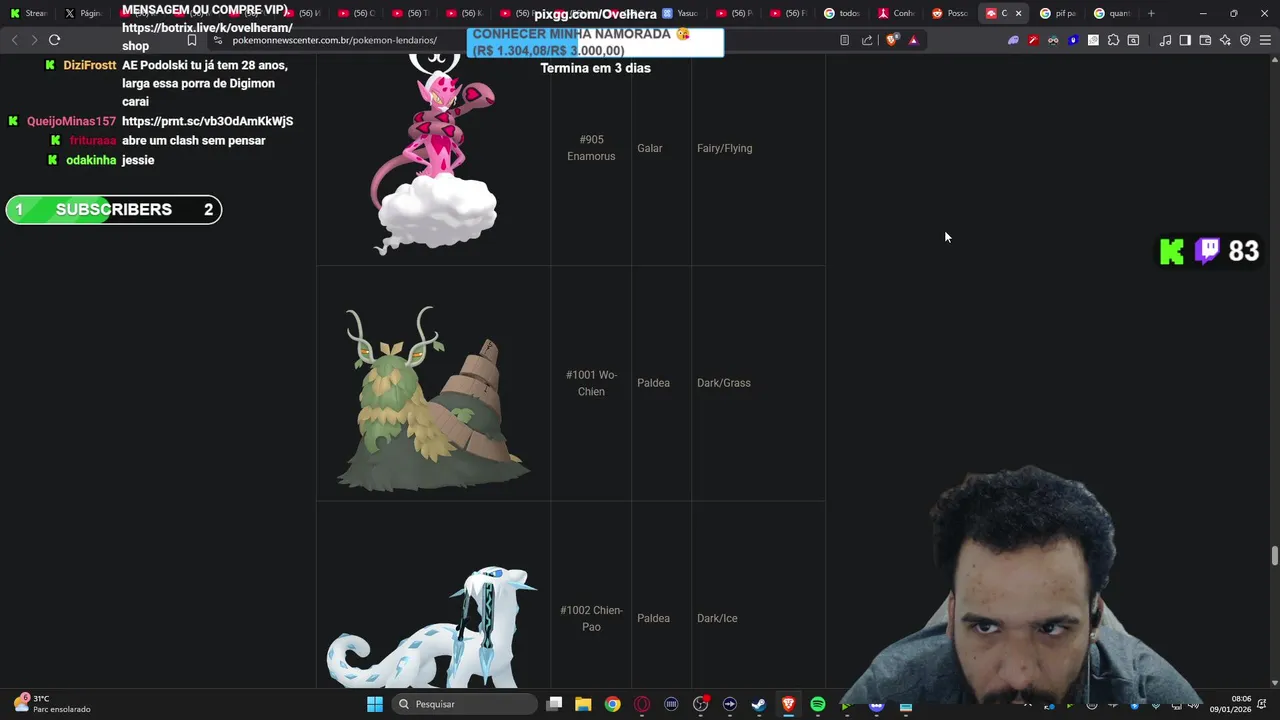
Task: Click 'Paldea' in the Chien-Pao row
Action: pyautogui.click(x=653, y=618)
